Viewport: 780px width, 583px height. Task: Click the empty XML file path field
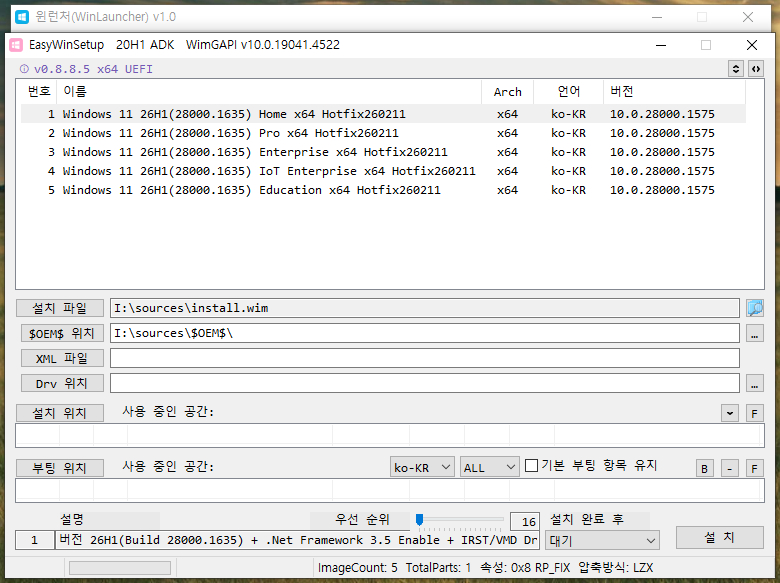[x=424, y=358]
